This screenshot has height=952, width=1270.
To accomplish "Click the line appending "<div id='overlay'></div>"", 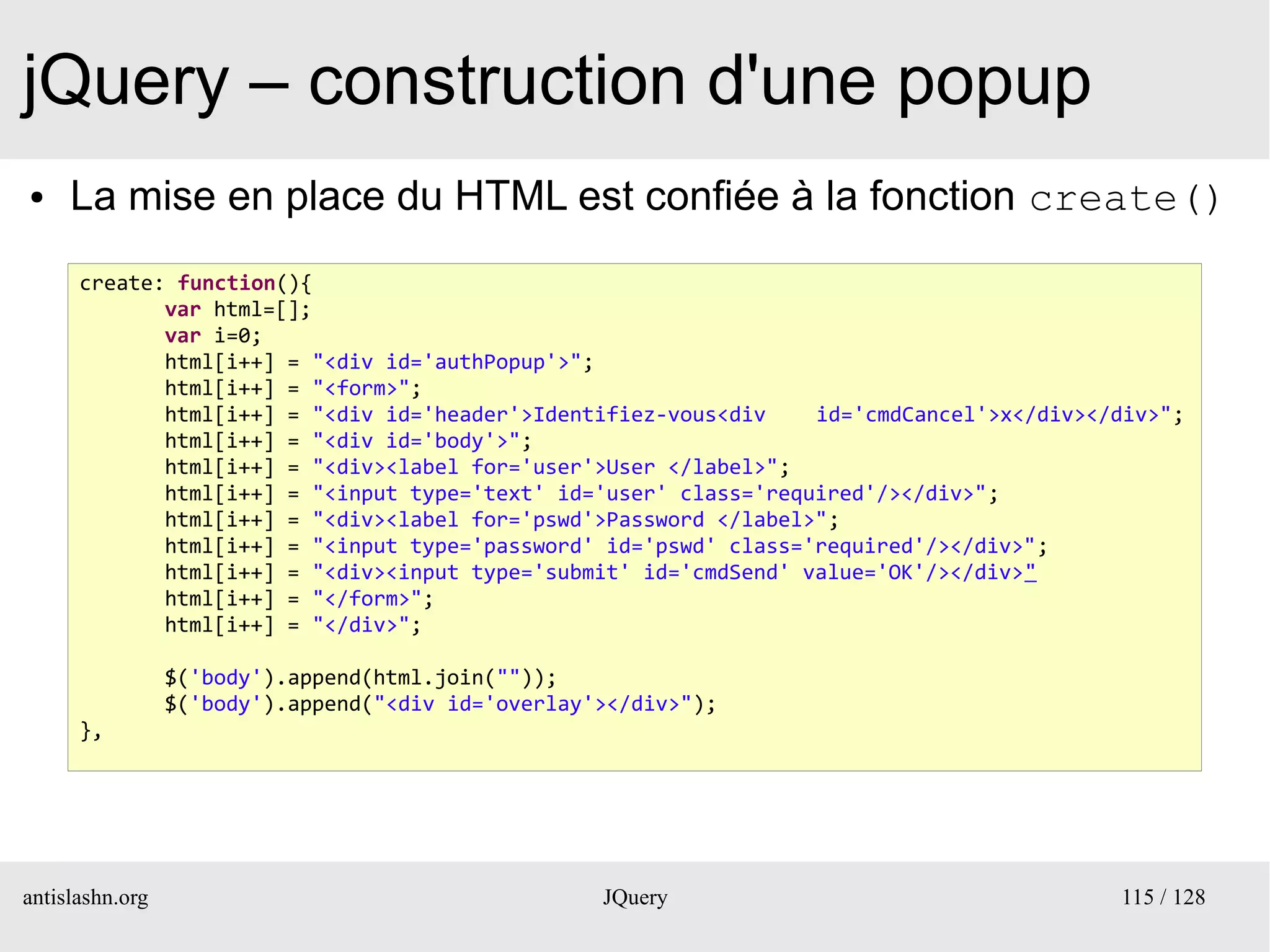I will (x=440, y=705).
